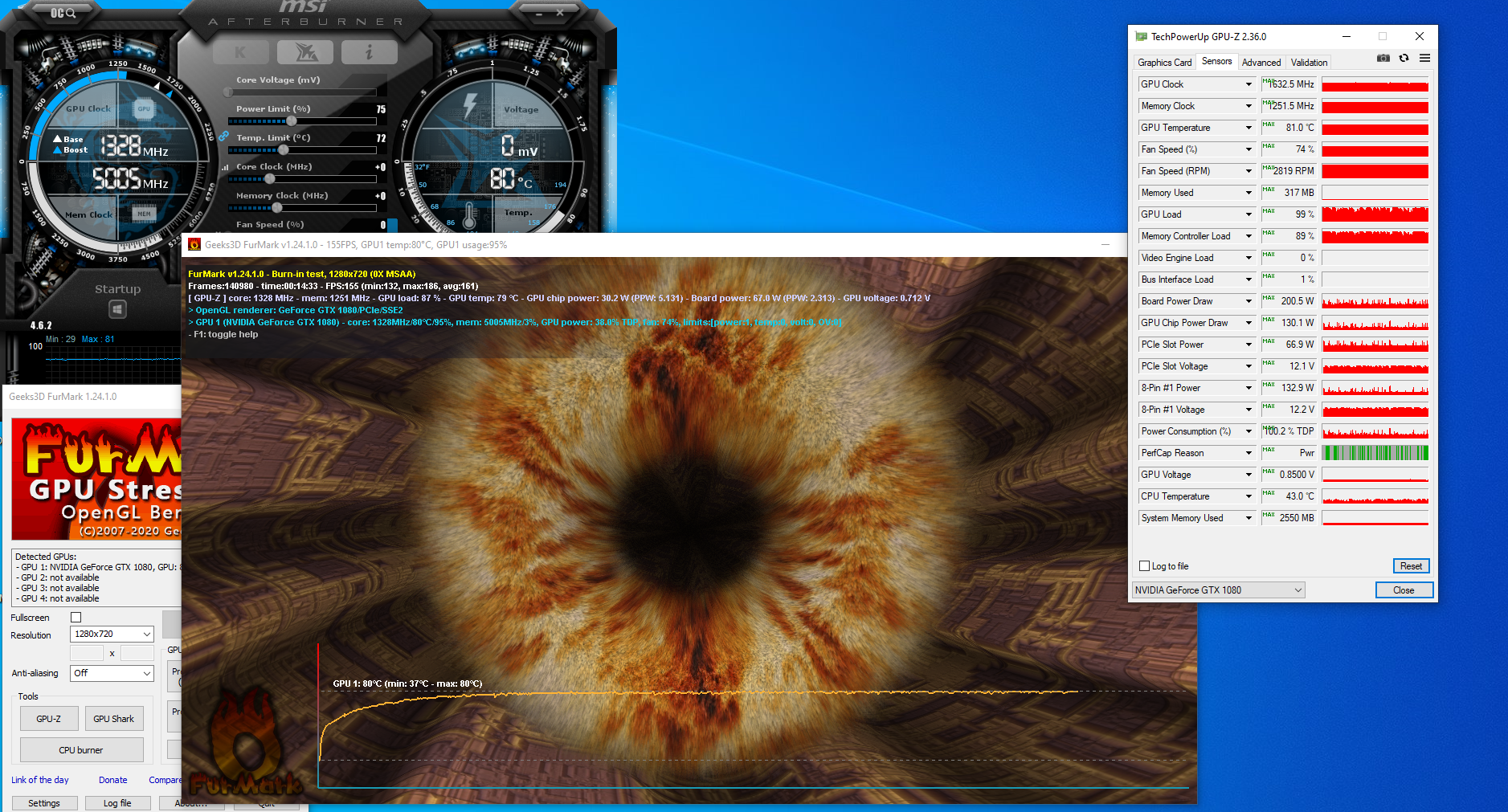Click the GPU Temperature sensor graph
This screenshot has width=1508, height=812.
click(1375, 128)
